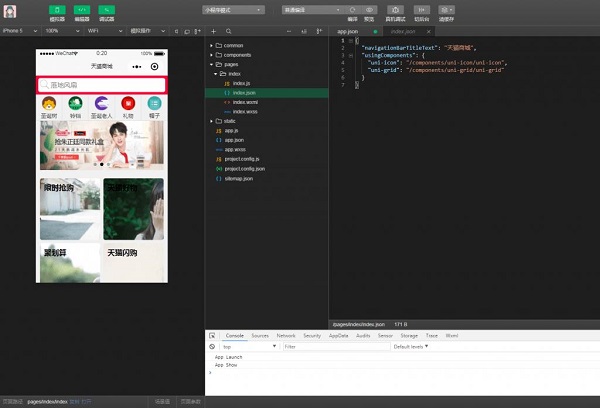Viewport: 600px width, 408px height.
Task: Toggle the editor panel button
Action: tap(81, 9)
